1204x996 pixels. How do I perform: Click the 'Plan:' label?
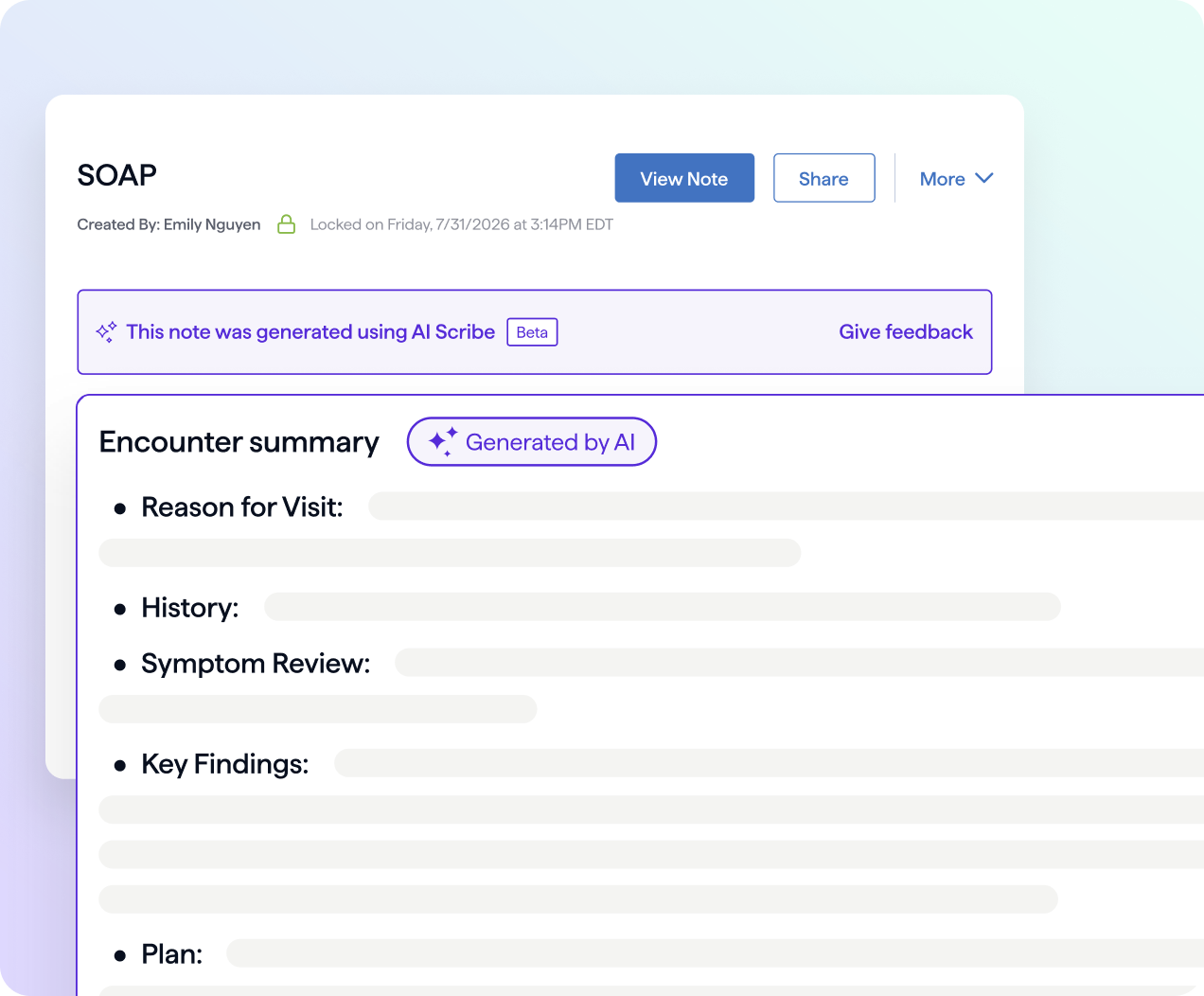click(172, 954)
